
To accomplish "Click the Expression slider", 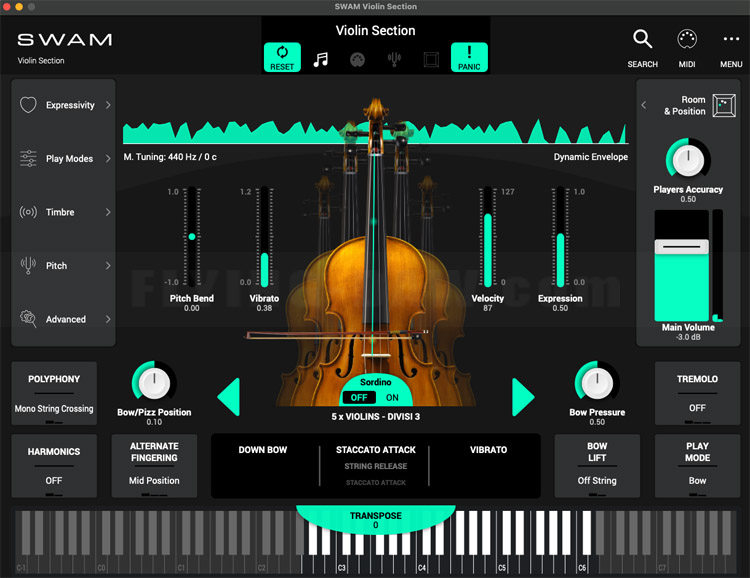I will point(561,237).
